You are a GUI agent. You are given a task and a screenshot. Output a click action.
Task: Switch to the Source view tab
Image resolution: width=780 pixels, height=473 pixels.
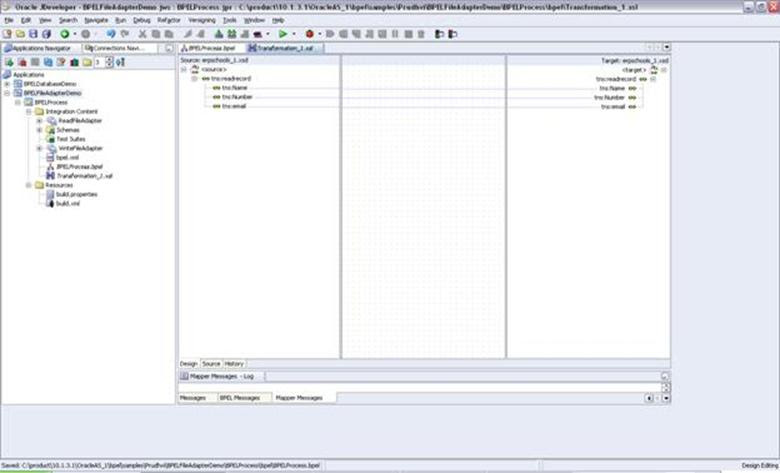coord(211,364)
